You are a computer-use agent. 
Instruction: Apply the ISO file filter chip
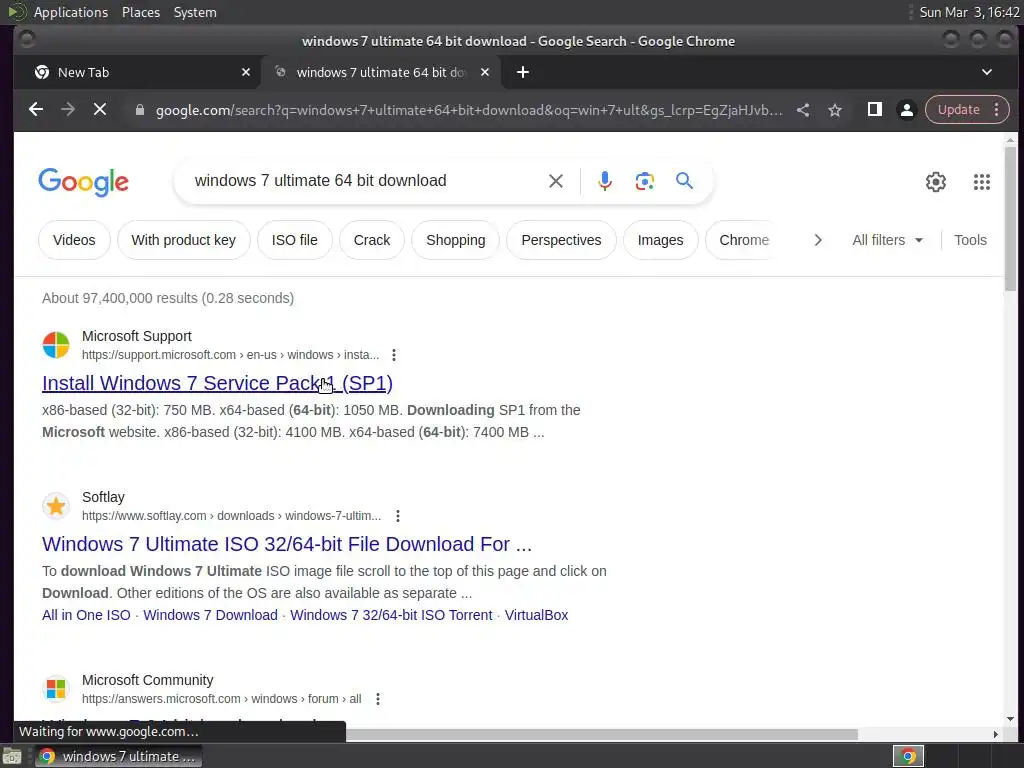295,240
